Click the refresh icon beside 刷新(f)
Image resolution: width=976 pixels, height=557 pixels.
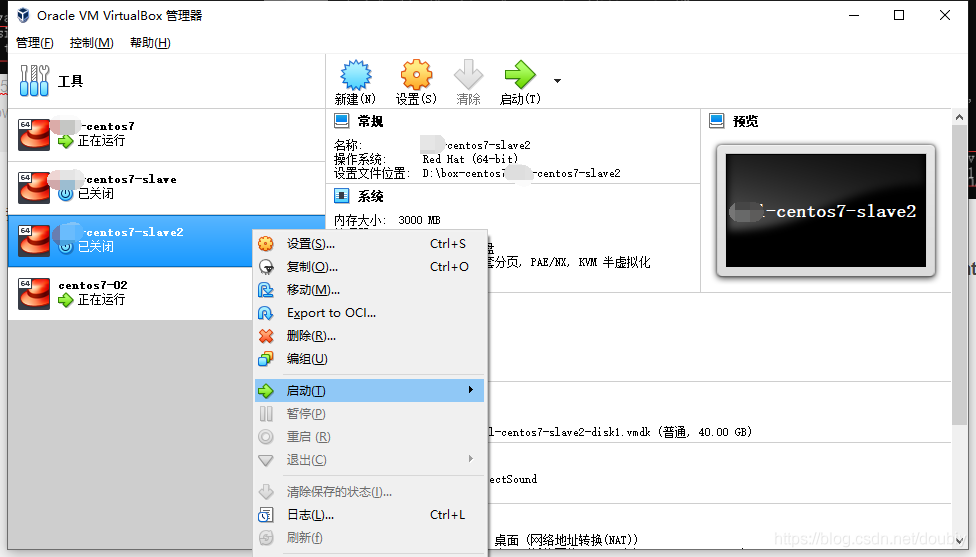pos(266,538)
